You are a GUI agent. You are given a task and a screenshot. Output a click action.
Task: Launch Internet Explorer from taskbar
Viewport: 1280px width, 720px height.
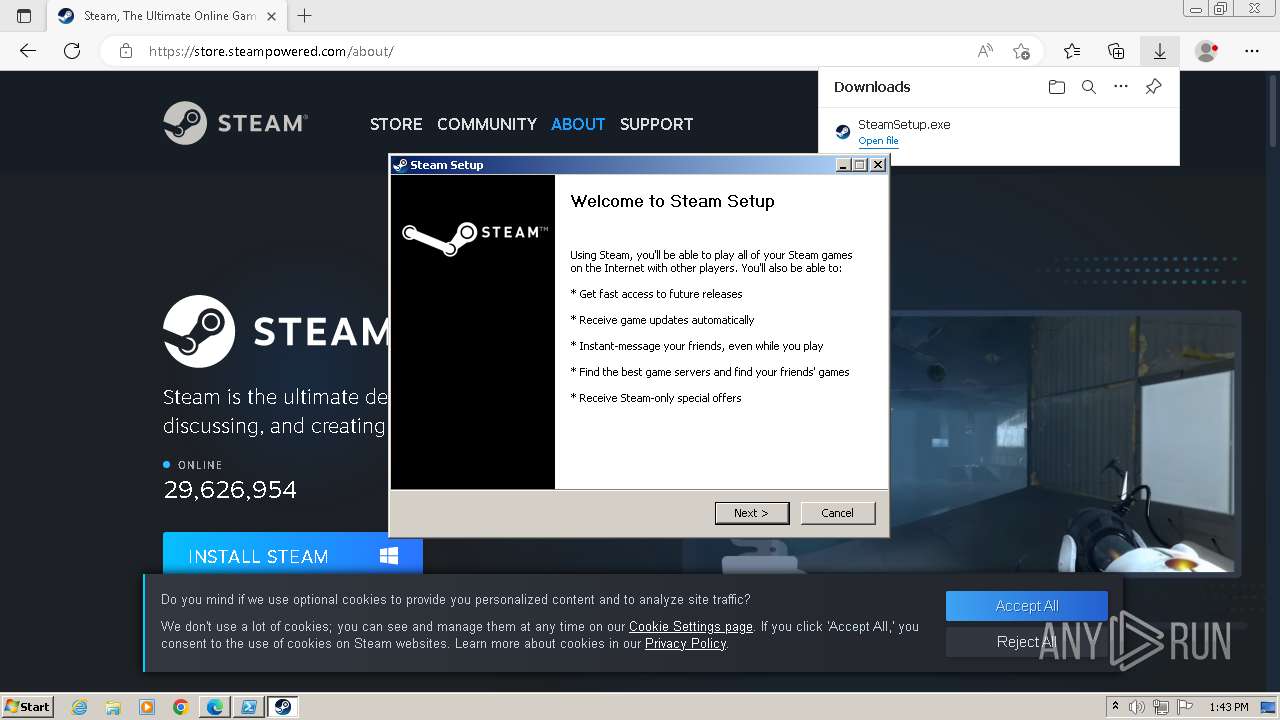click(x=80, y=707)
